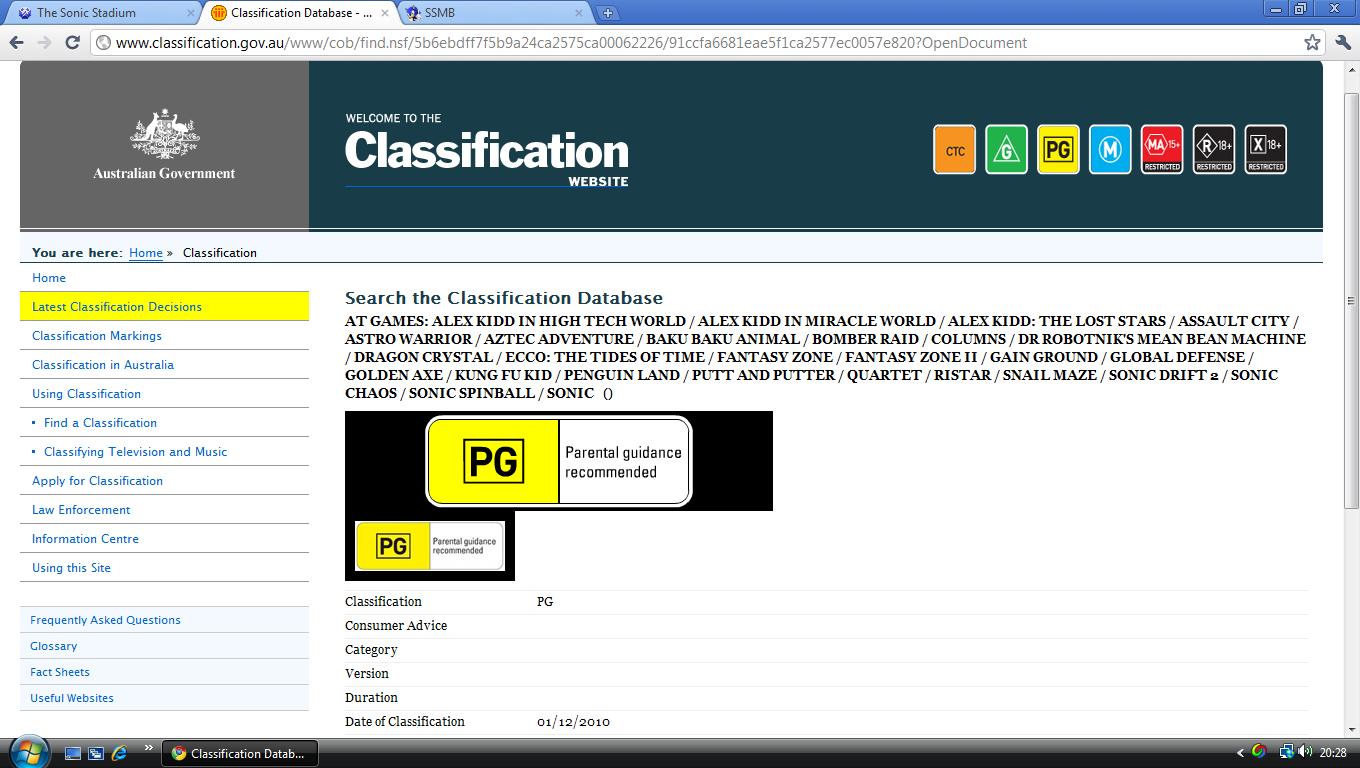Image resolution: width=1360 pixels, height=768 pixels.
Task: Open the Glossary link
Action: point(53,646)
